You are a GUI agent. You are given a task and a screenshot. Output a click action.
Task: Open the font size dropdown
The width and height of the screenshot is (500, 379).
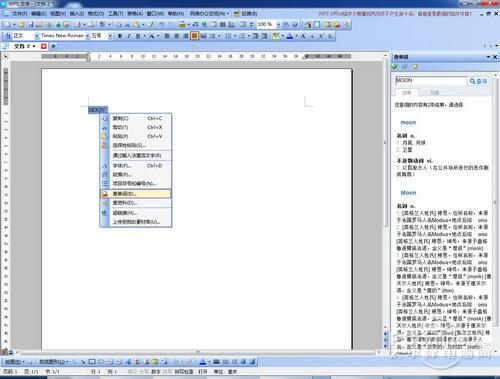coord(110,36)
